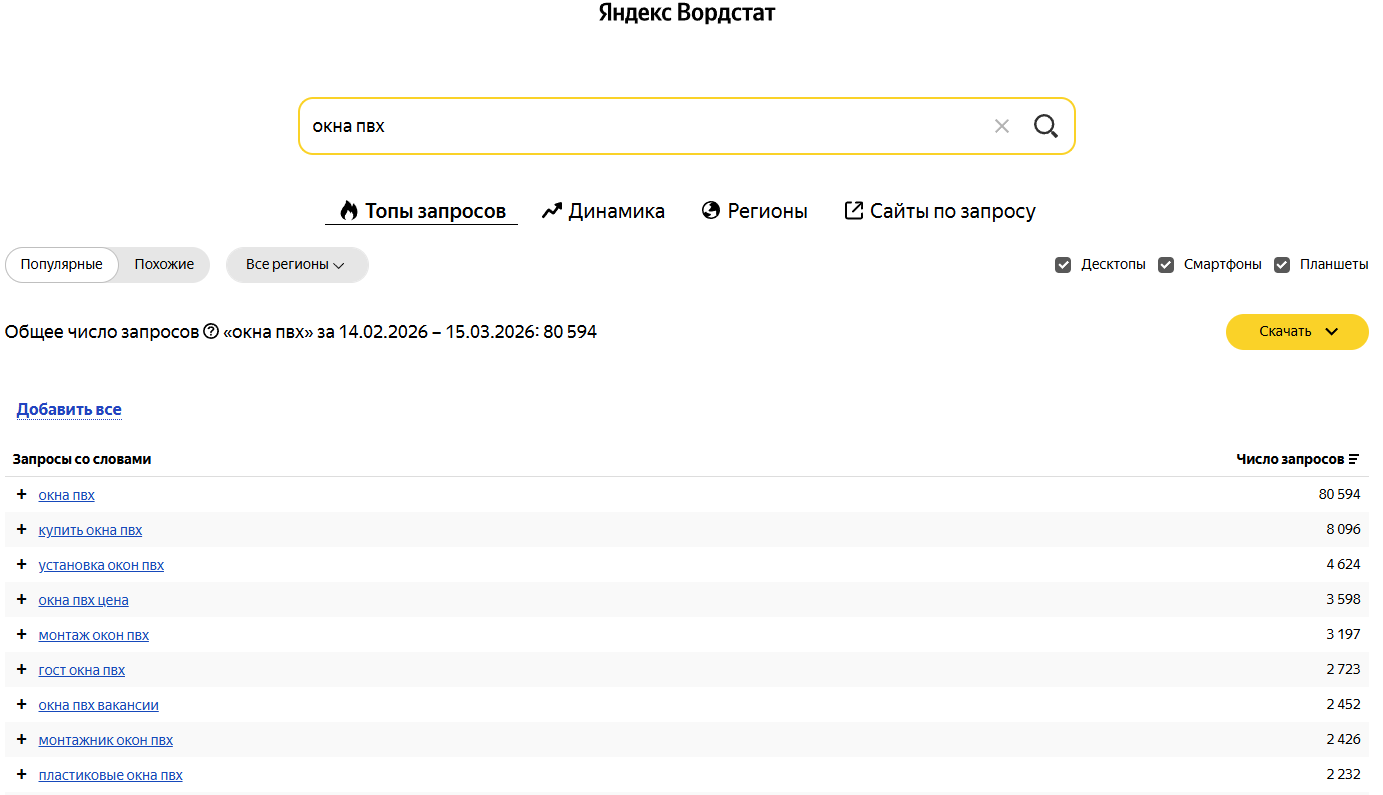Screen dimensions: 1383x795
Task: Click the magnifier search icon
Action: point(1046,126)
